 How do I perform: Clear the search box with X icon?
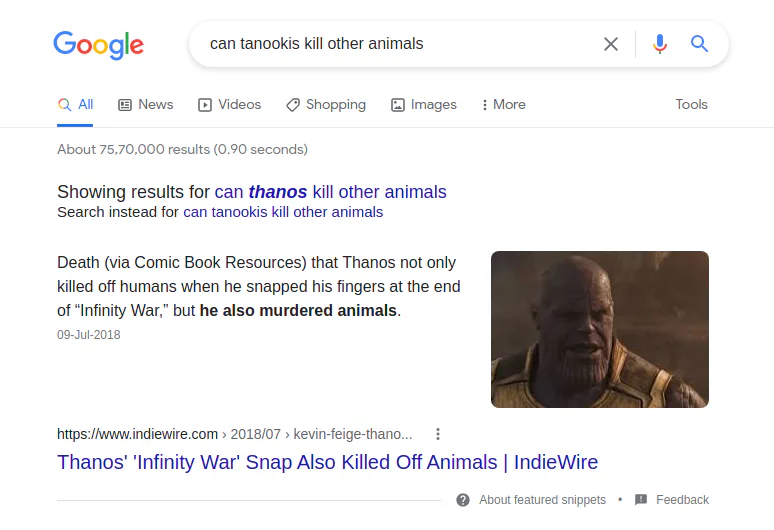(x=610, y=44)
